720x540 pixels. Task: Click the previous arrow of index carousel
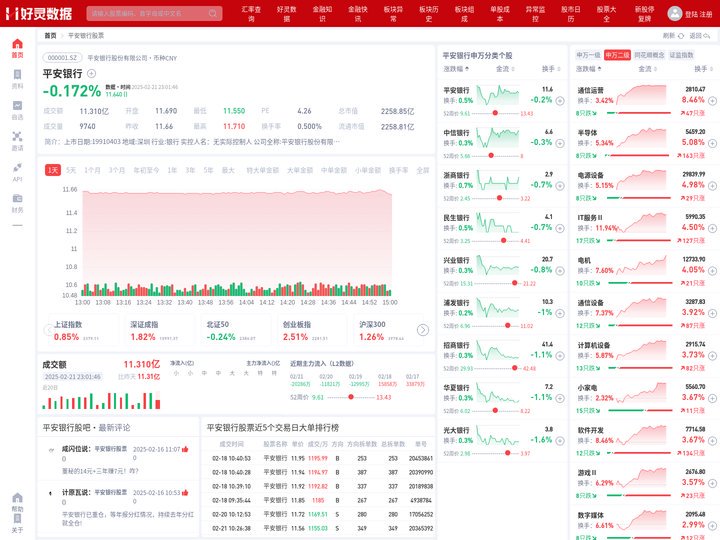coord(47,330)
